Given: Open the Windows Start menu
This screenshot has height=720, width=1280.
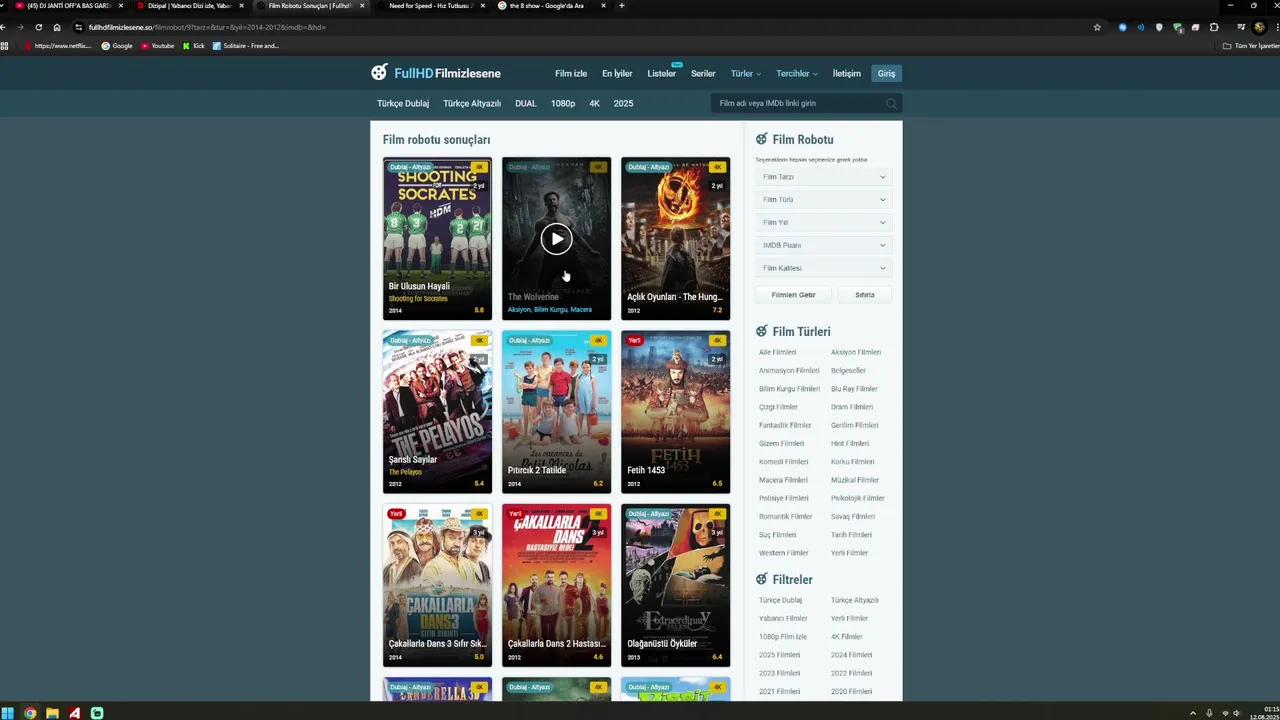Looking at the screenshot, I should tap(8, 713).
